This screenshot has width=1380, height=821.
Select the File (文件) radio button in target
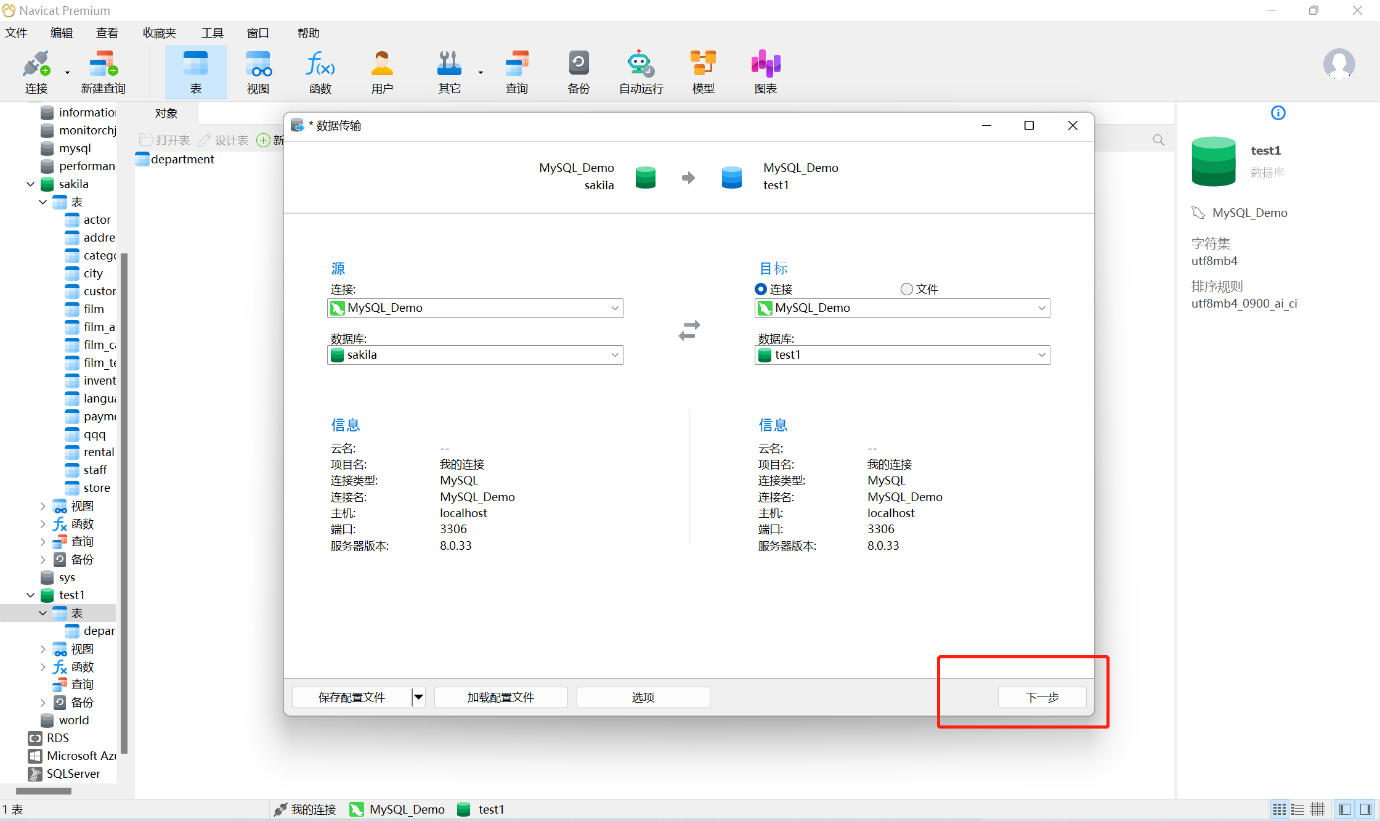coord(907,289)
